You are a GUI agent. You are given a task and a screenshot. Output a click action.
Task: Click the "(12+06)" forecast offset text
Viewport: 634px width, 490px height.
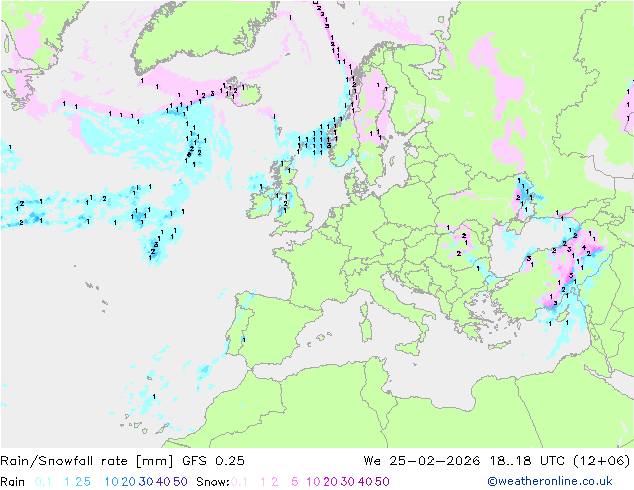(x=602, y=461)
